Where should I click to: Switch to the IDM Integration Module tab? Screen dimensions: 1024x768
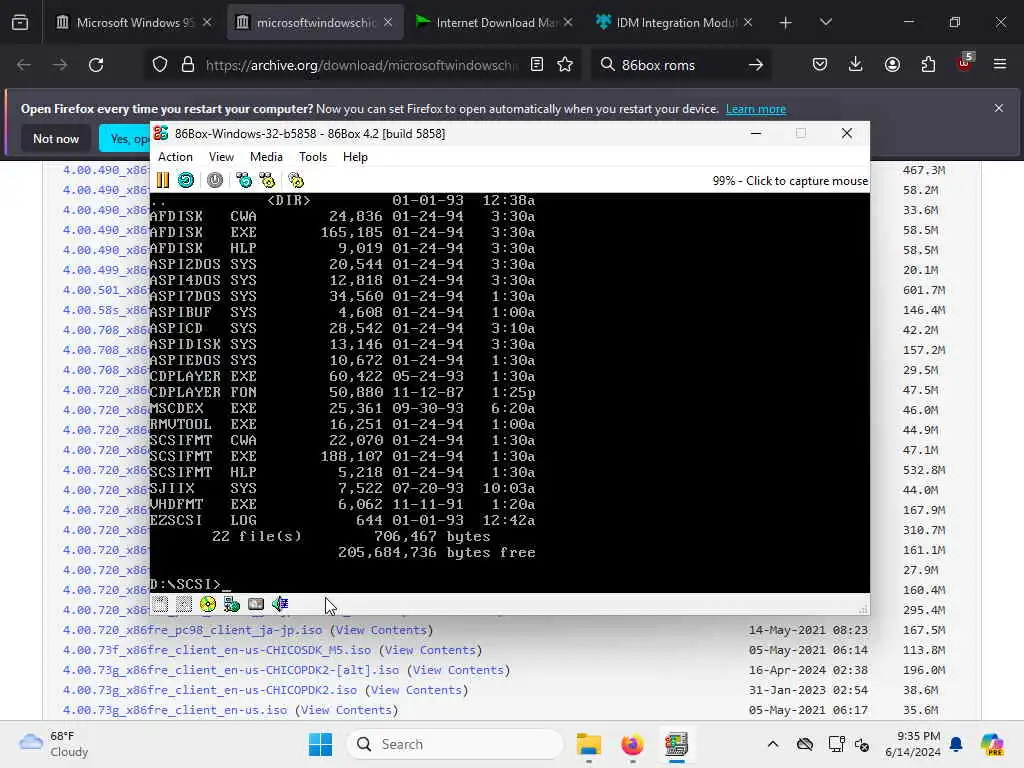(673, 23)
